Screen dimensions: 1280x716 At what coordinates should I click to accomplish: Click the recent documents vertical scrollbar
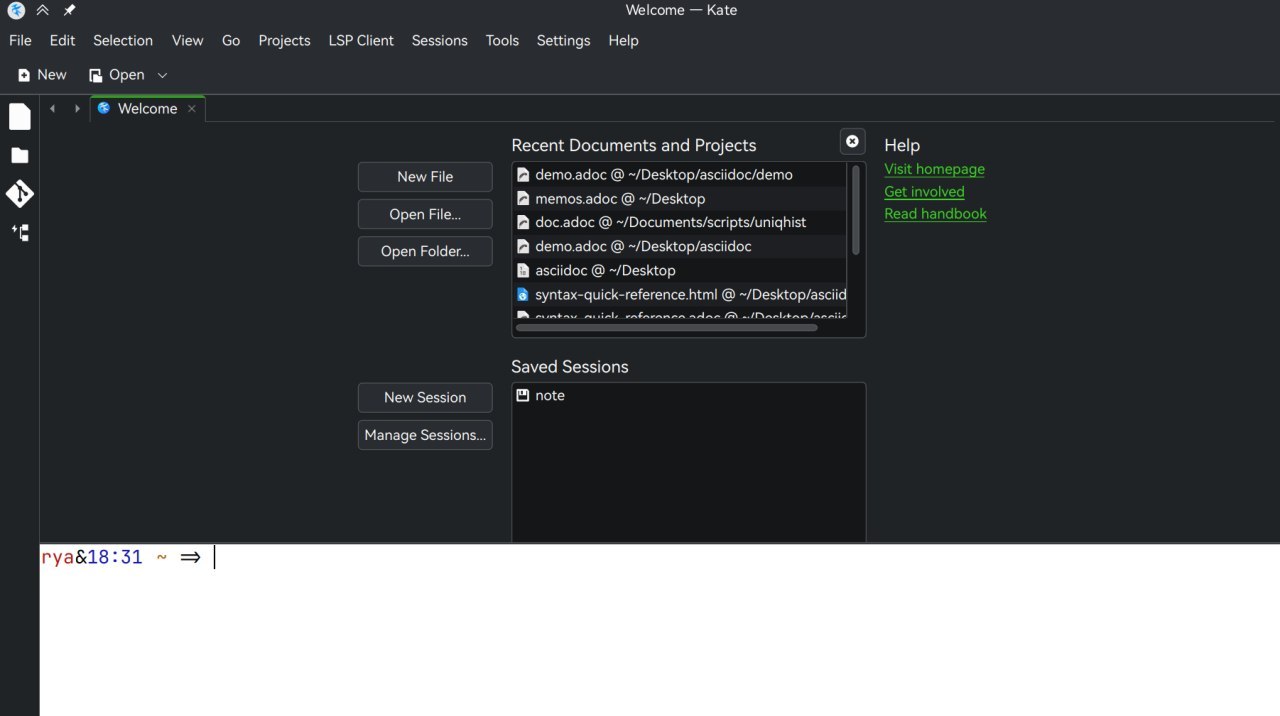tap(855, 210)
